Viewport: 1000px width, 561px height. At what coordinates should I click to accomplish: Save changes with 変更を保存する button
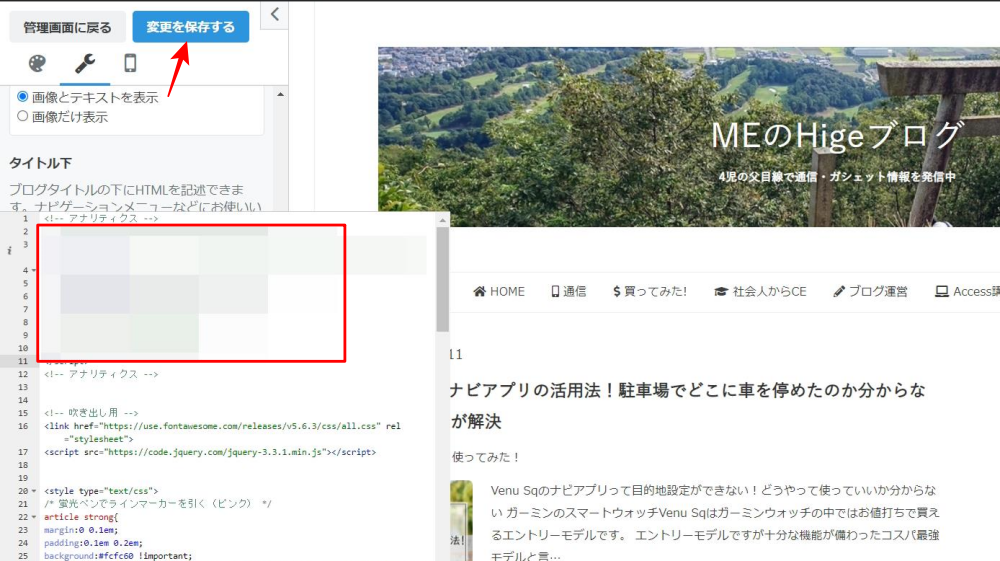click(x=191, y=27)
